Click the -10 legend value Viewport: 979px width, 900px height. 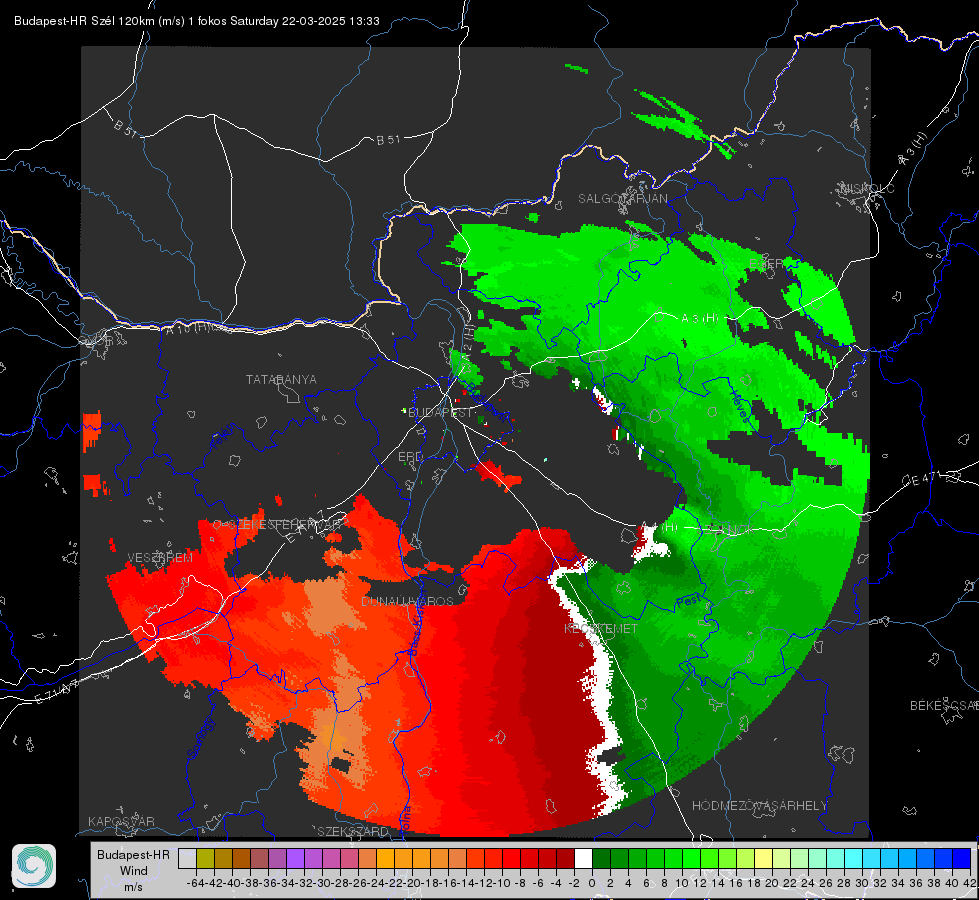click(x=502, y=883)
